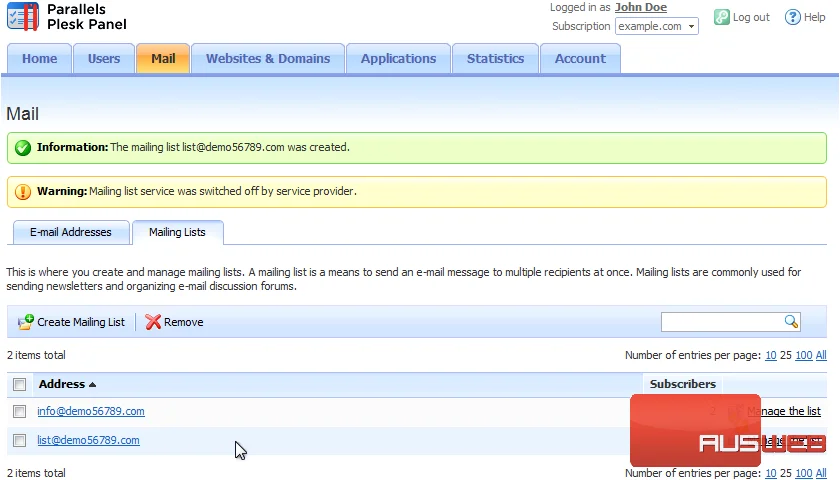Click the John Doe user link
This screenshot has height=480, width=840.
tap(641, 8)
